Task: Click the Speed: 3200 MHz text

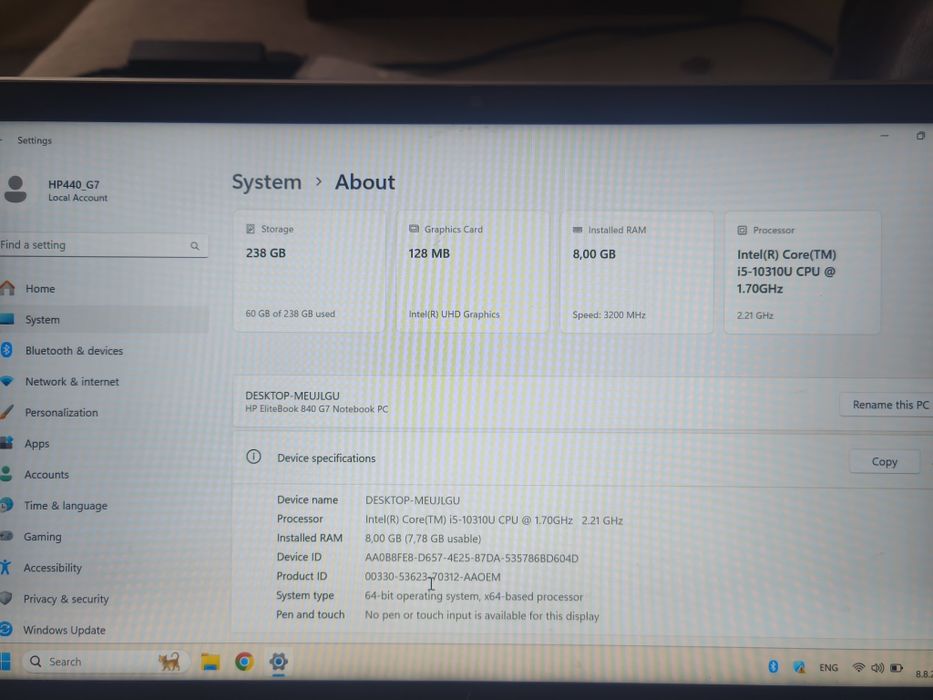Action: click(x=609, y=315)
